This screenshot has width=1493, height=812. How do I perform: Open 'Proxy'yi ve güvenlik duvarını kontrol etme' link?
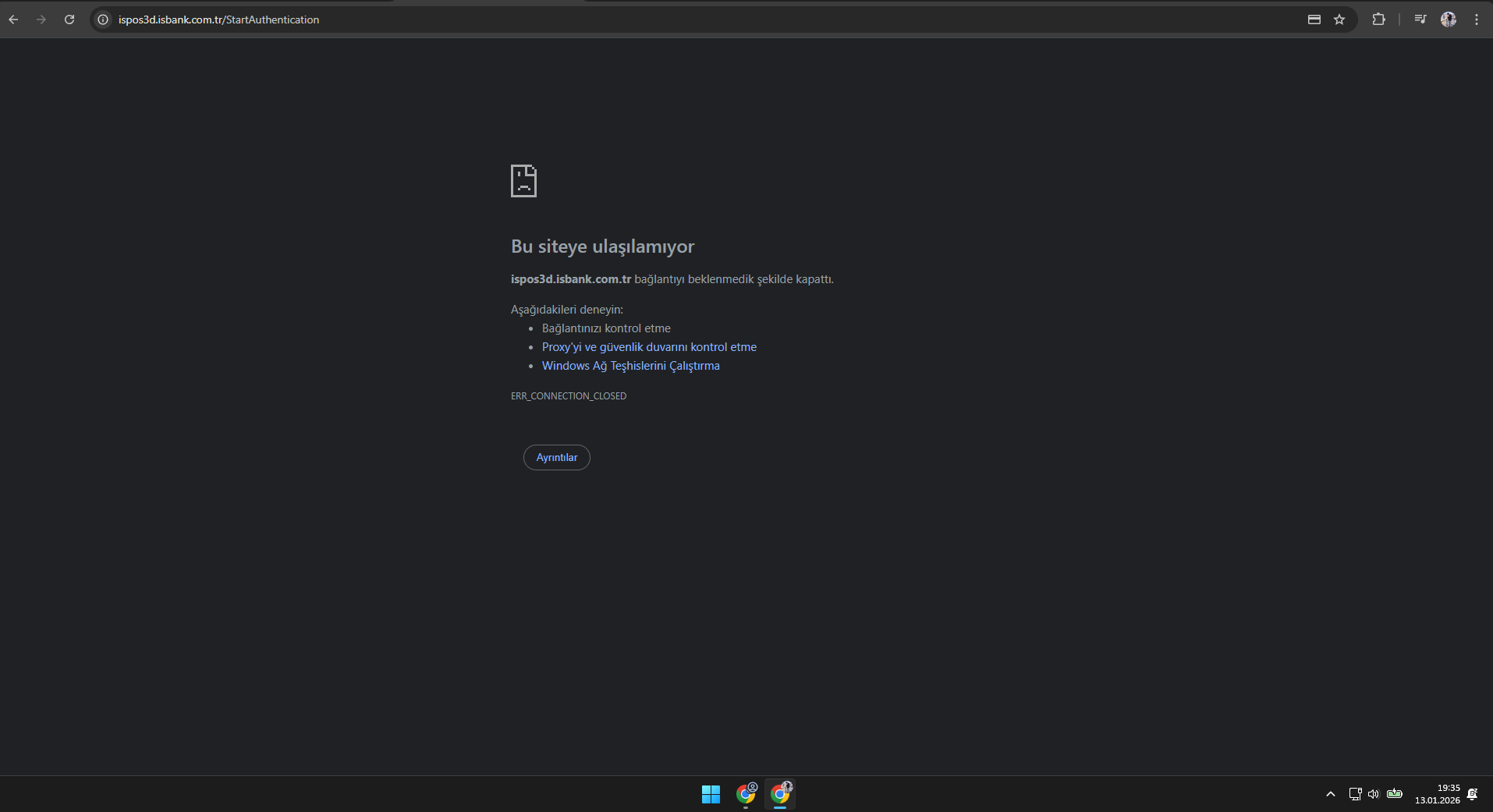(x=649, y=347)
